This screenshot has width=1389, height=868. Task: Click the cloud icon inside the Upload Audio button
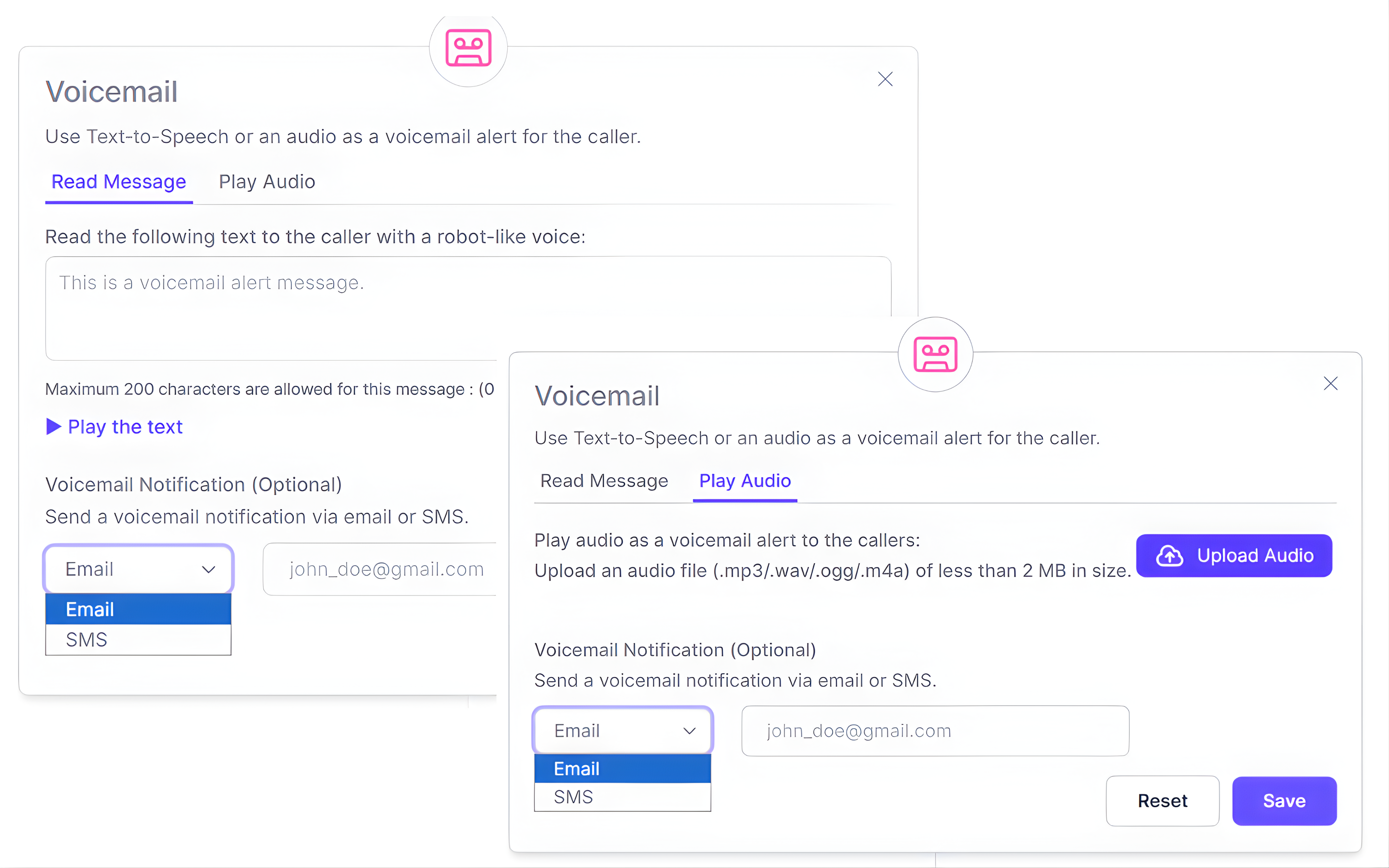[x=1170, y=555]
